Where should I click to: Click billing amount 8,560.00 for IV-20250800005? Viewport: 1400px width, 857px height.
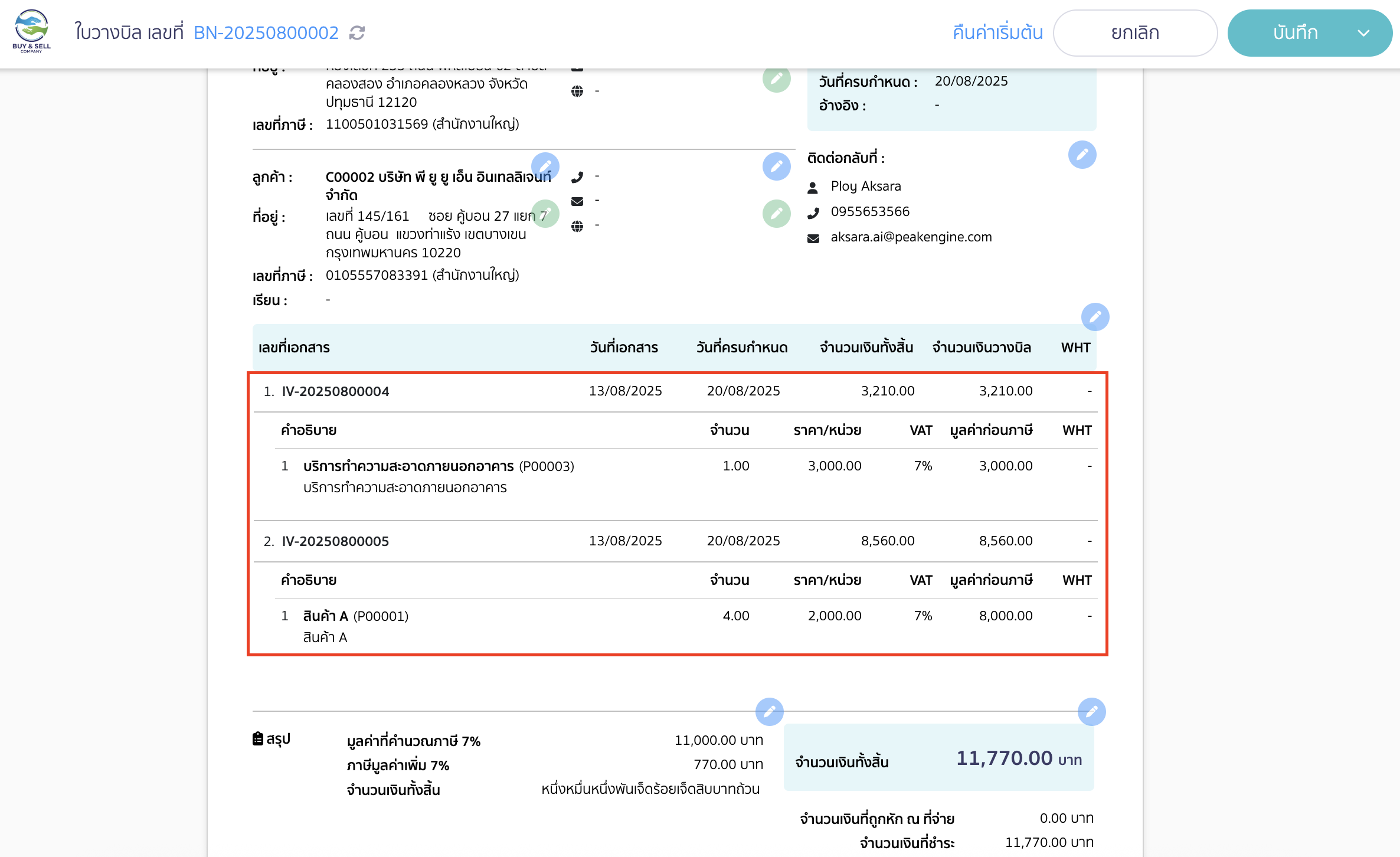(1006, 541)
